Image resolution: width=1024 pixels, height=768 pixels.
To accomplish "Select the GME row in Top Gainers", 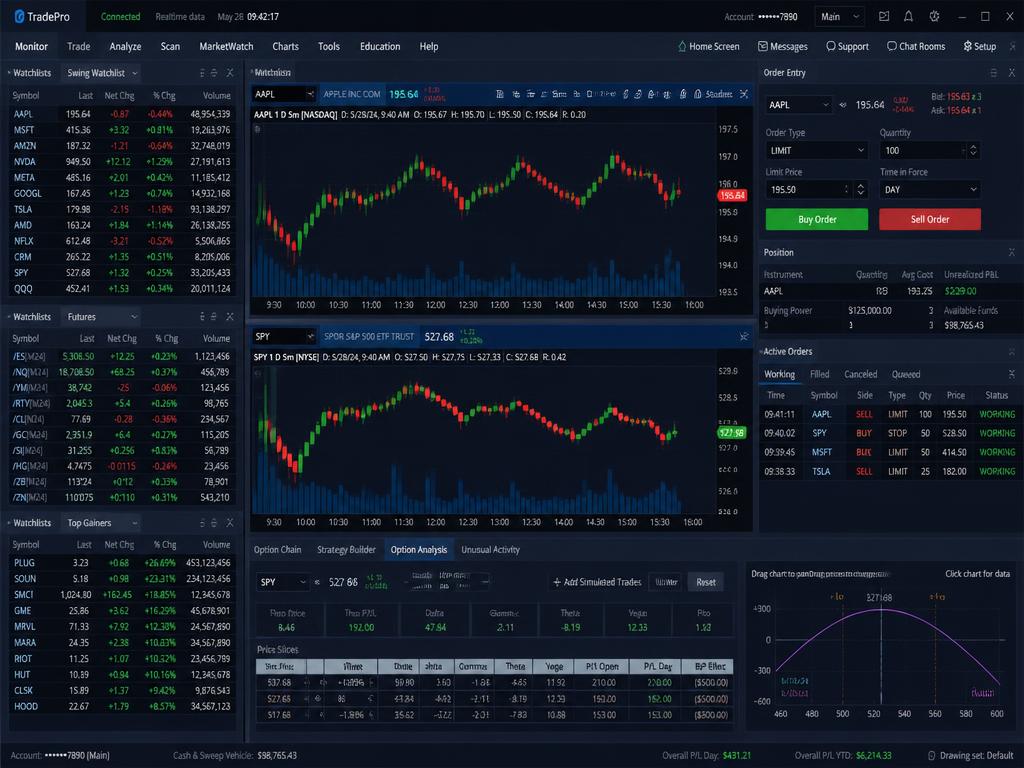I will pos(121,611).
